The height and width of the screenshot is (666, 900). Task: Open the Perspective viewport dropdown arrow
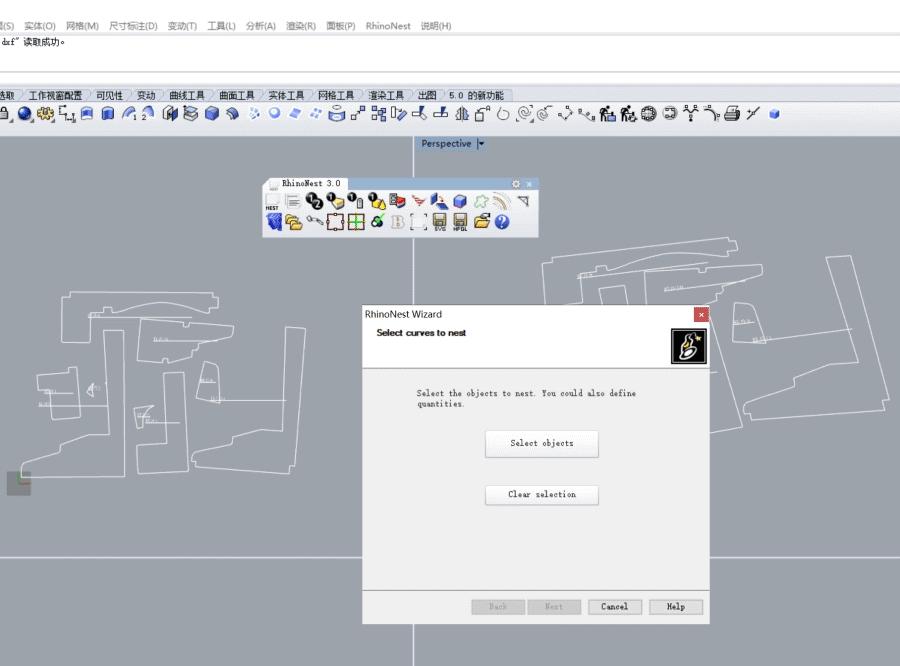coord(481,144)
